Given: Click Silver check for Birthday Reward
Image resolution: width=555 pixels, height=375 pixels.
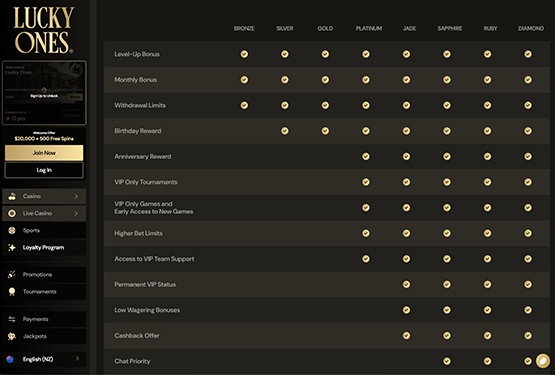Looking at the screenshot, I should 285,131.
